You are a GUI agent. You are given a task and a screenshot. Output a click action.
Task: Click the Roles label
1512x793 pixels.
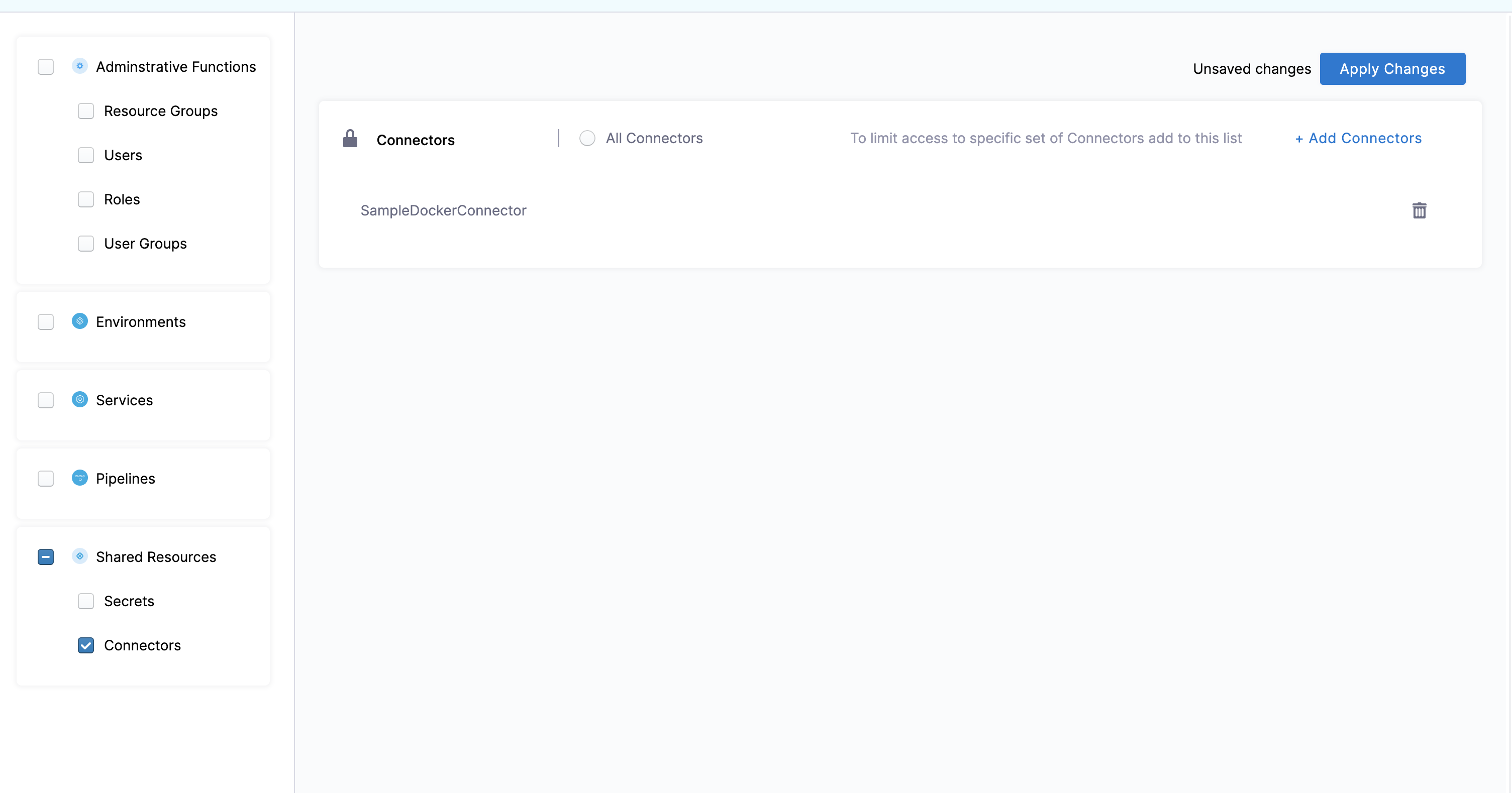122,199
